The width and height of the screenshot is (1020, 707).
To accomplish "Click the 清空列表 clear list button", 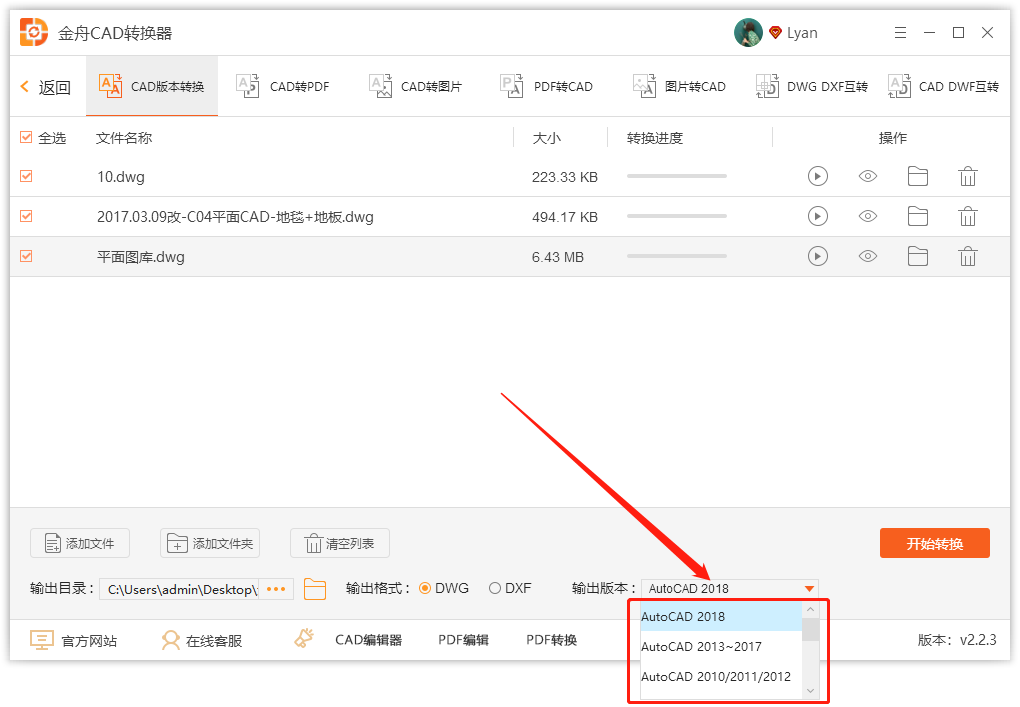I will 340,543.
